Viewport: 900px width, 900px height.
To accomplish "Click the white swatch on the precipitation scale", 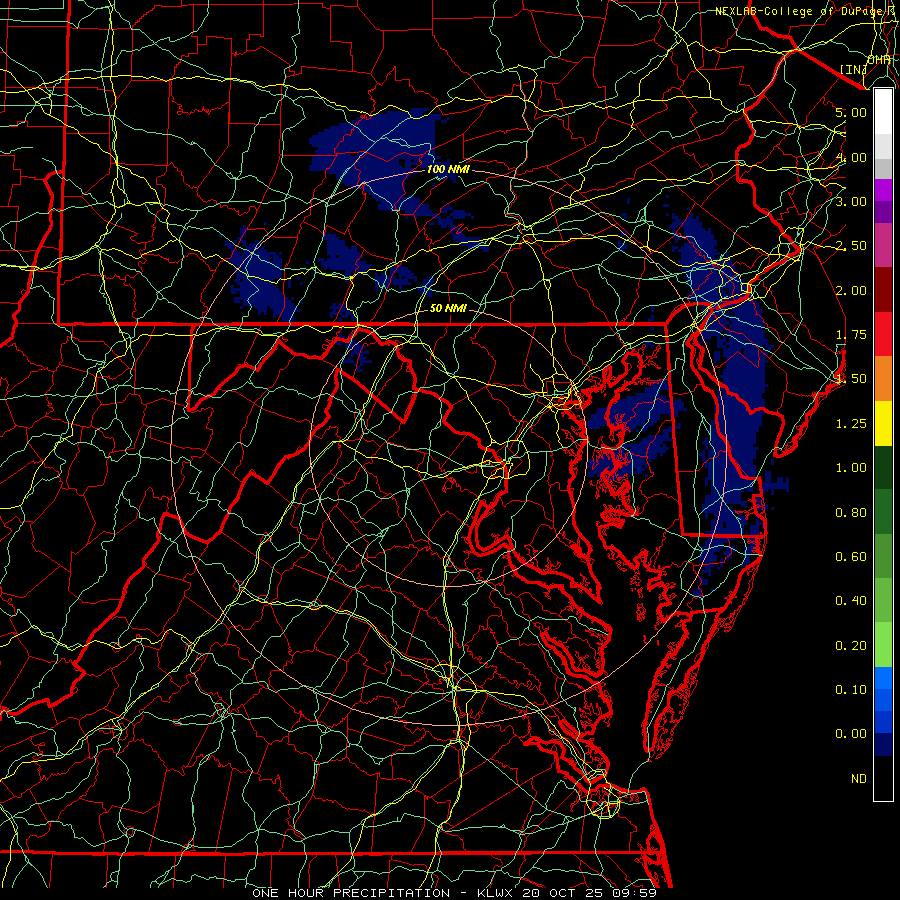I will tap(883, 112).
